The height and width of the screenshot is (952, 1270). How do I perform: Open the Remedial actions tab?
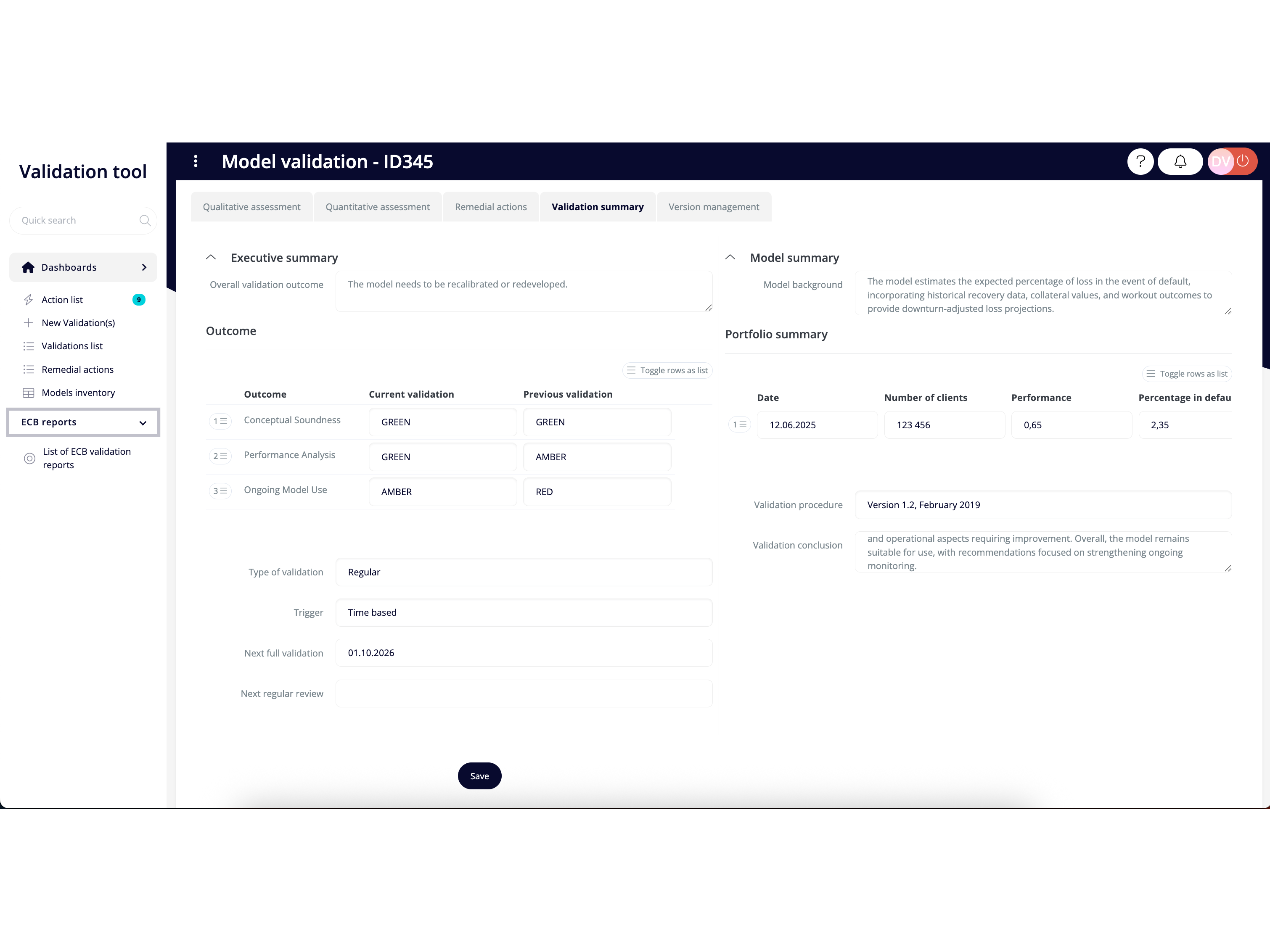[x=491, y=207]
